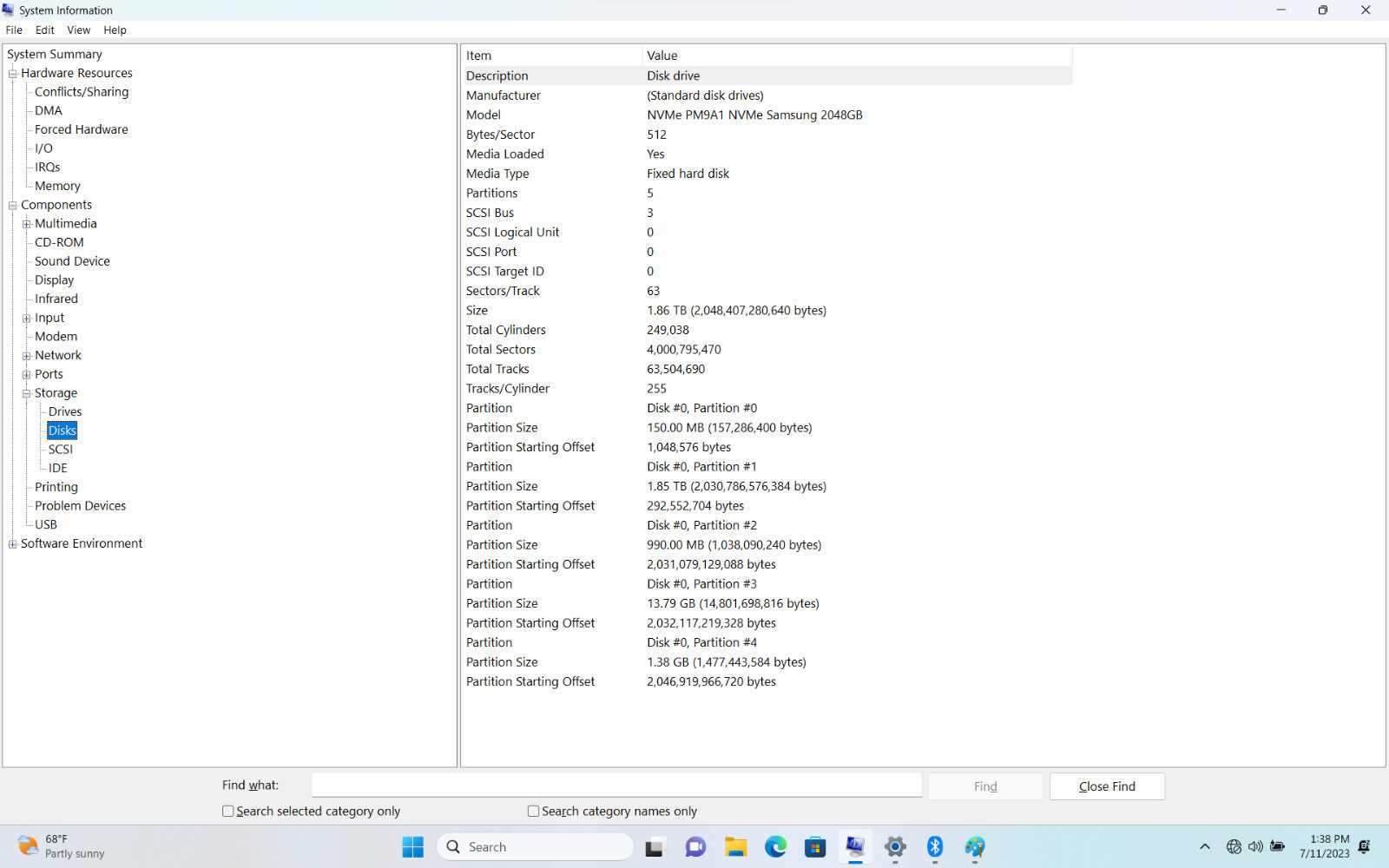Viewport: 1389px width, 868px height.
Task: Open Microsoft Store taskbar icon
Action: pyautogui.click(x=815, y=847)
